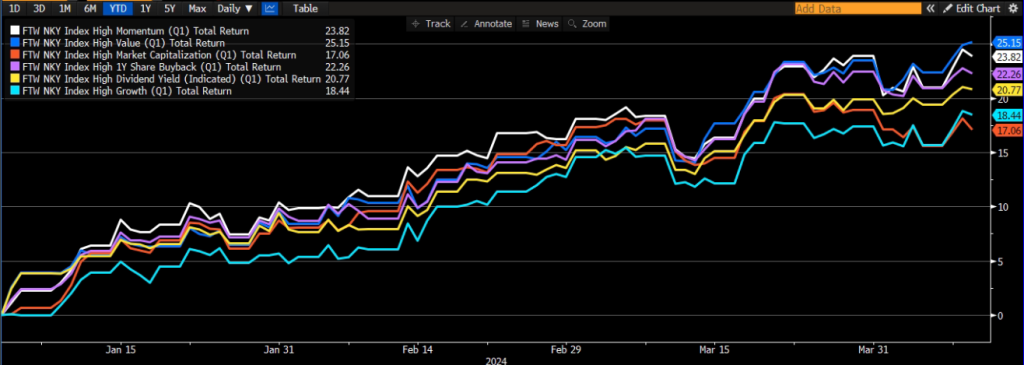The height and width of the screenshot is (365, 1024).
Task: Select the 6M time range
Action: pyautogui.click(x=90, y=8)
